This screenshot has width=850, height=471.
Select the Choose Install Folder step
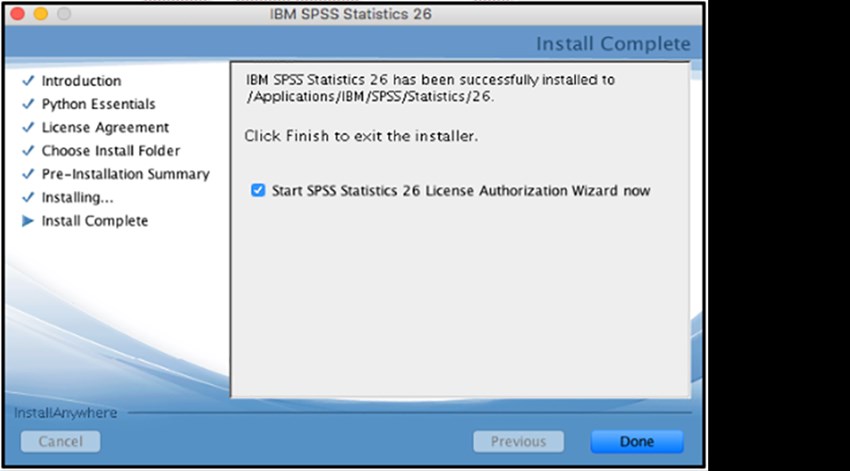pyautogui.click(x=111, y=151)
